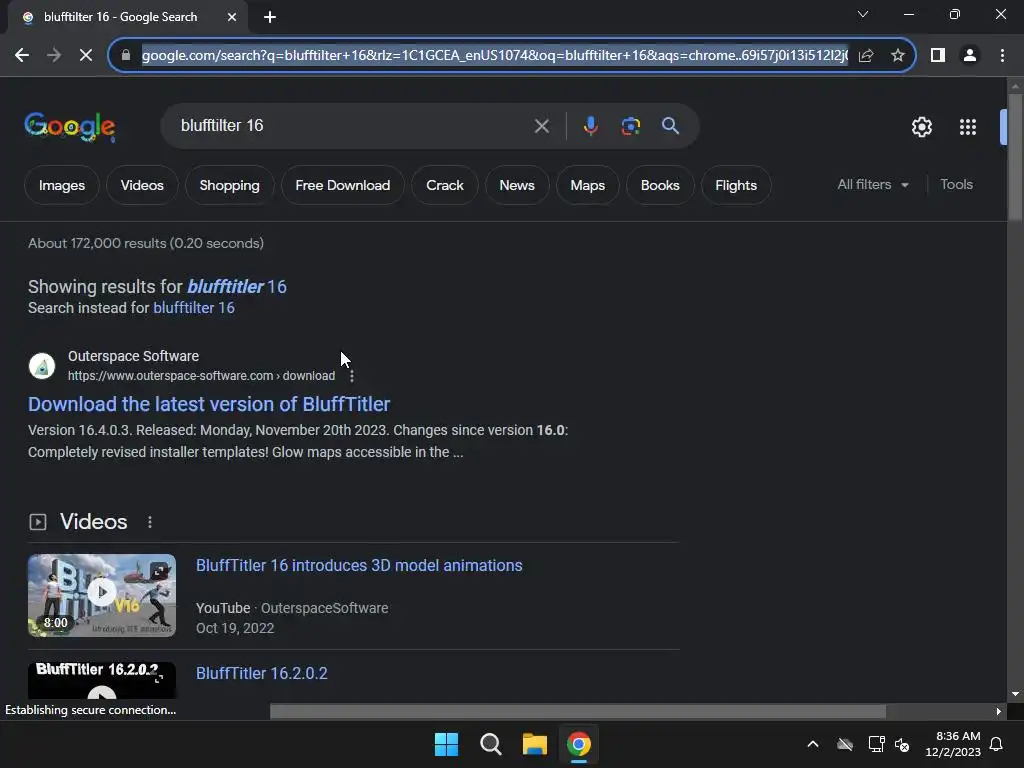Screen dimensions: 1024x768
Task: Open BluffTitler 16.2.0.2 video link
Action: (262, 673)
